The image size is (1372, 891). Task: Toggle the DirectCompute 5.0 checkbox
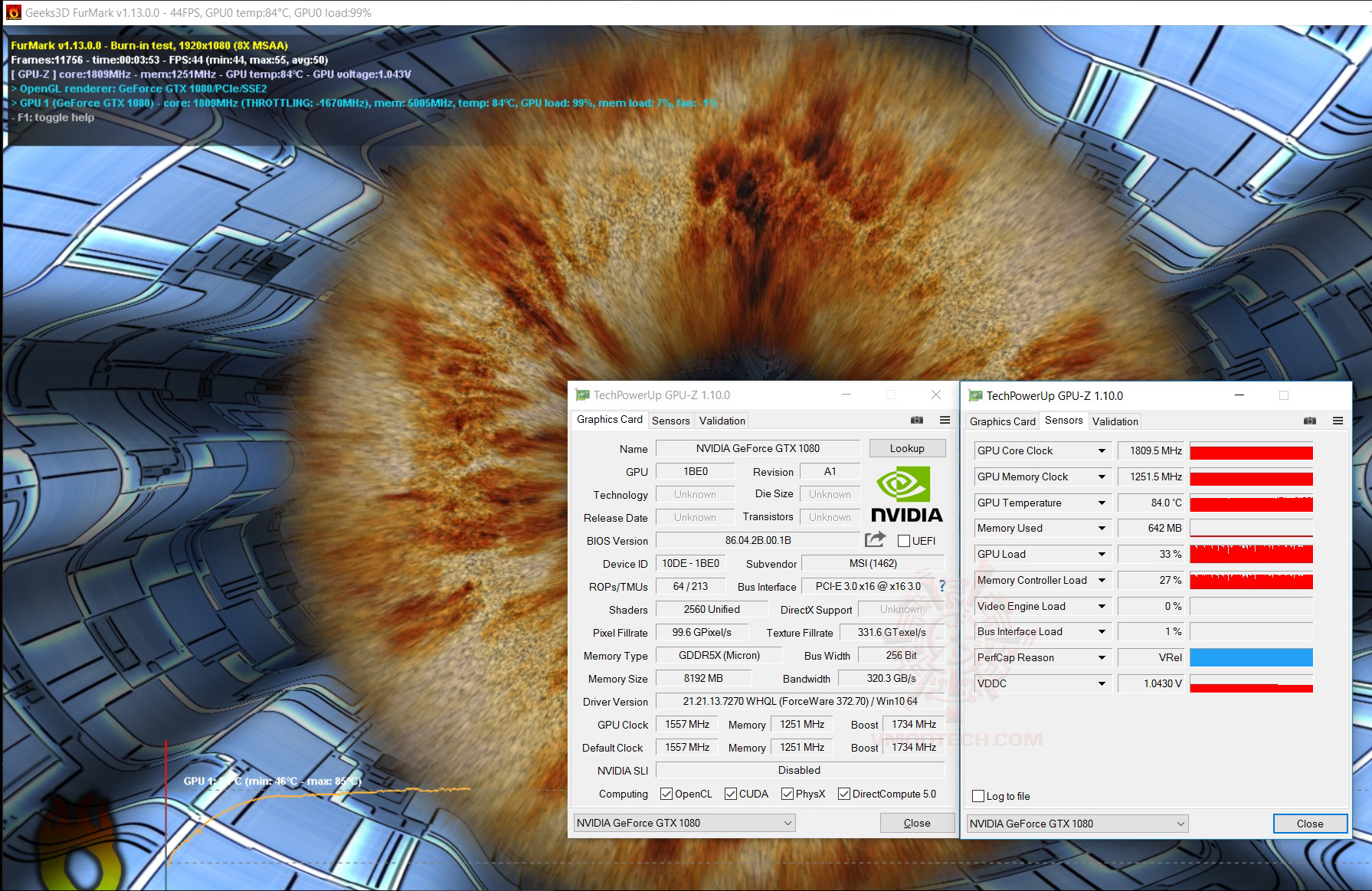click(844, 794)
